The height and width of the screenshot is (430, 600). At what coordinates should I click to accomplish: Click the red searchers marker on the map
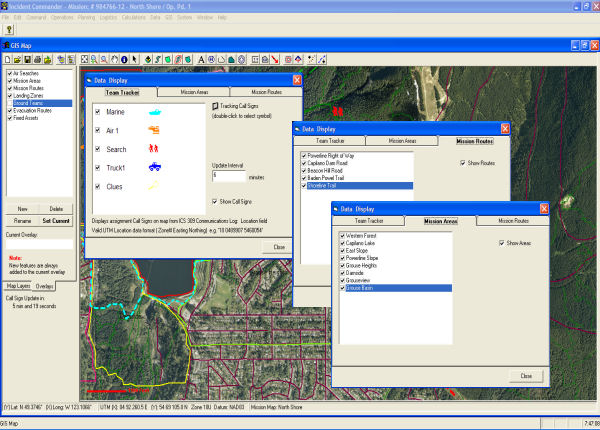point(338,111)
